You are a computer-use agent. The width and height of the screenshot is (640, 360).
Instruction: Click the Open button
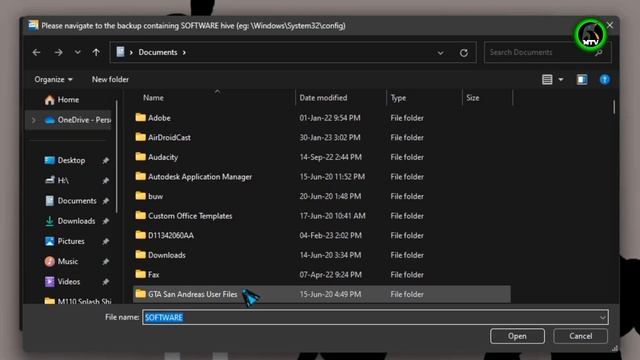coord(517,336)
